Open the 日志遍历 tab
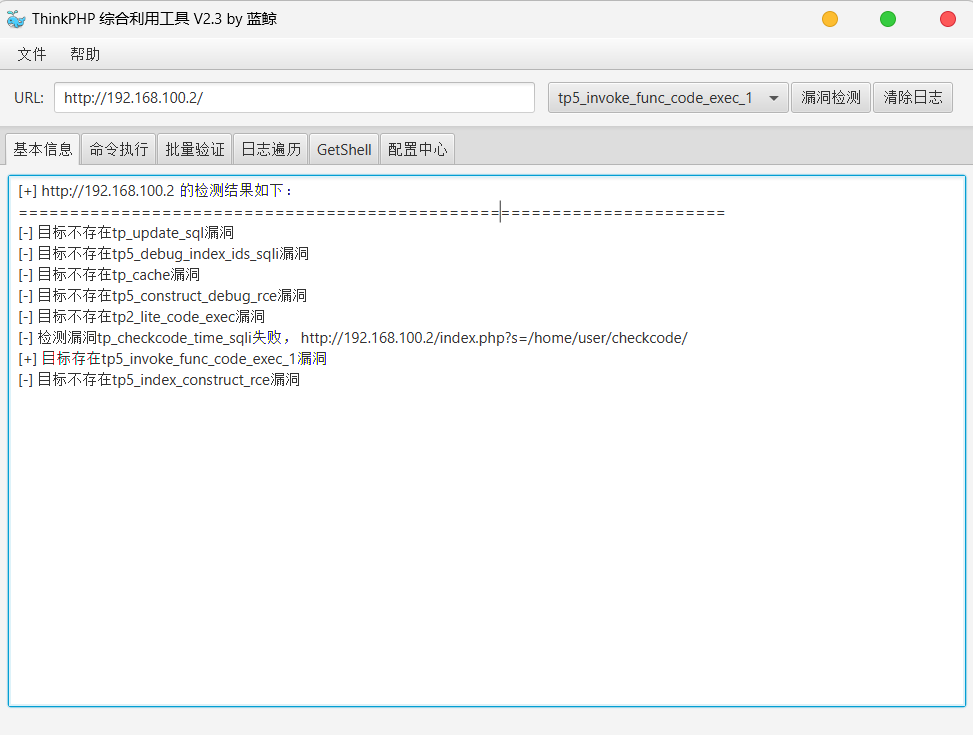The width and height of the screenshot is (973, 735). click(x=271, y=150)
